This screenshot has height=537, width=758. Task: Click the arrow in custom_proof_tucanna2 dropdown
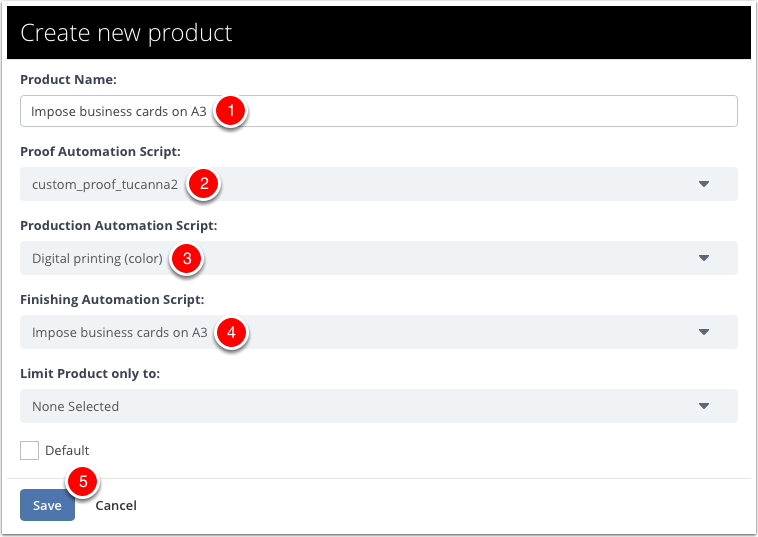(704, 184)
